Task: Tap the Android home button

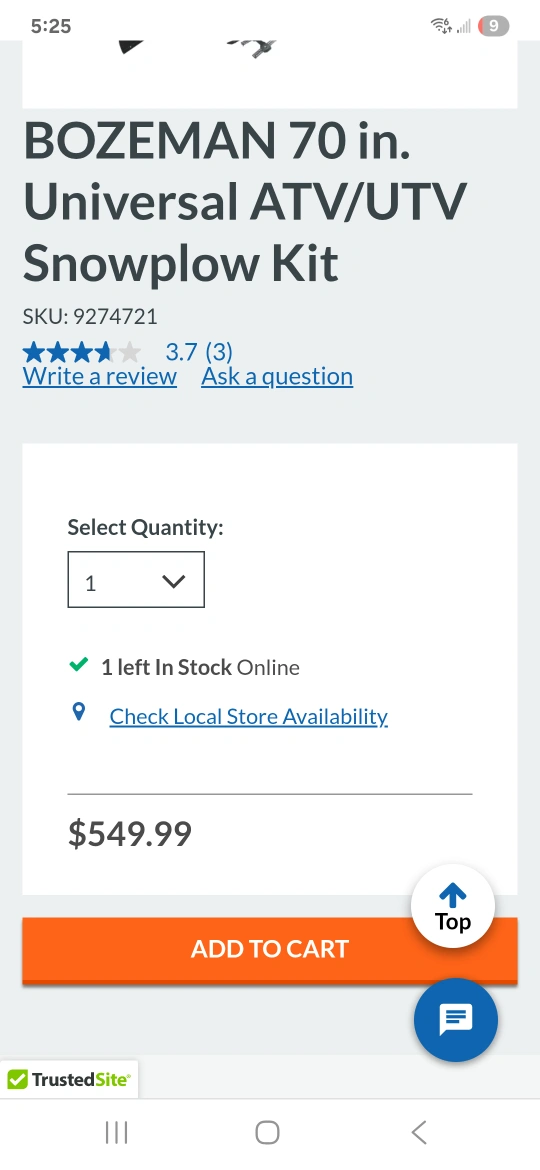Action: 267,1132
